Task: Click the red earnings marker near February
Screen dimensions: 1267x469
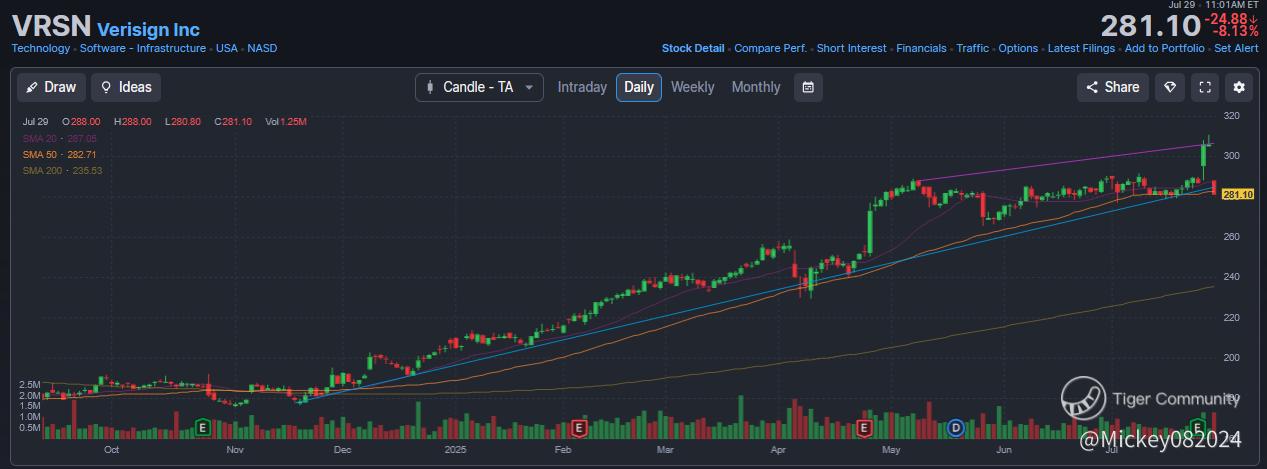Action: [x=578, y=428]
